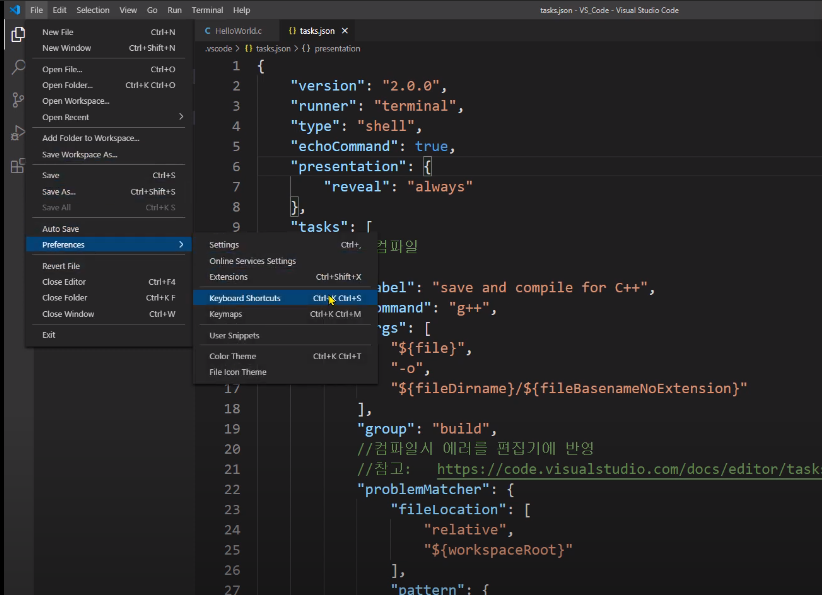Choose Close Folder menu entry

click(x=109, y=297)
